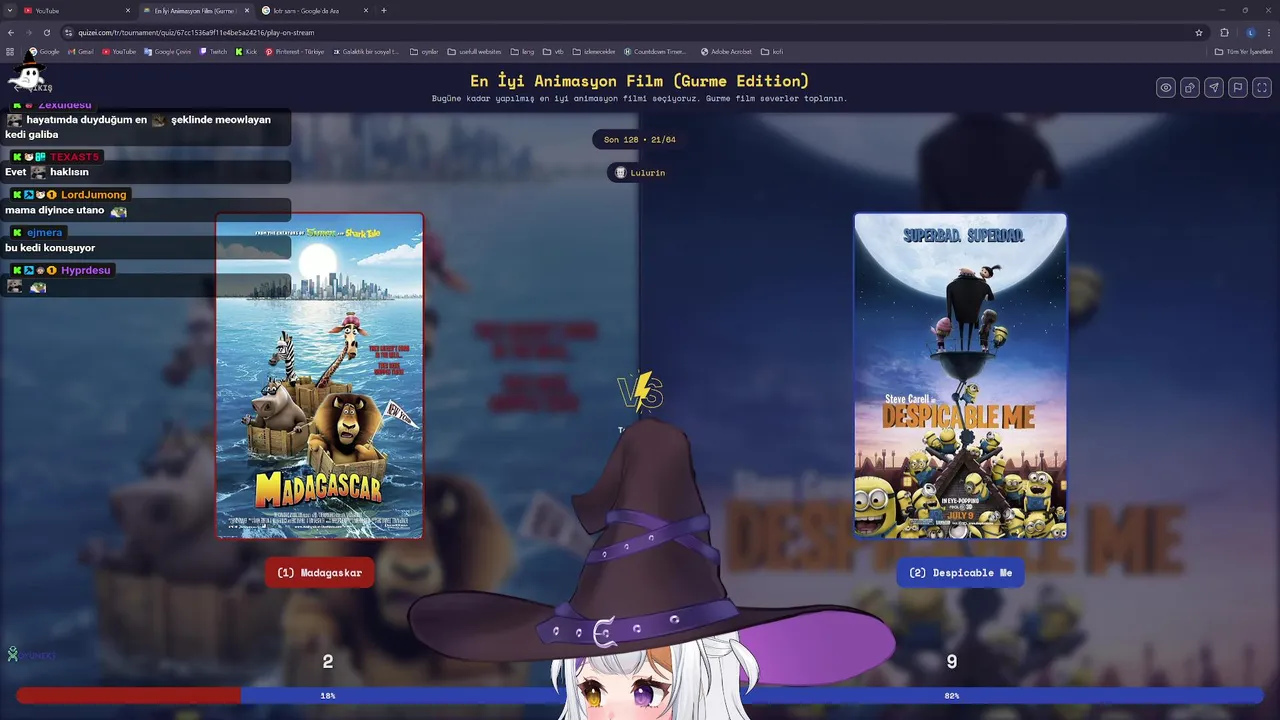Open a new browser tab
Image resolution: width=1280 pixels, height=720 pixels.
(x=384, y=10)
